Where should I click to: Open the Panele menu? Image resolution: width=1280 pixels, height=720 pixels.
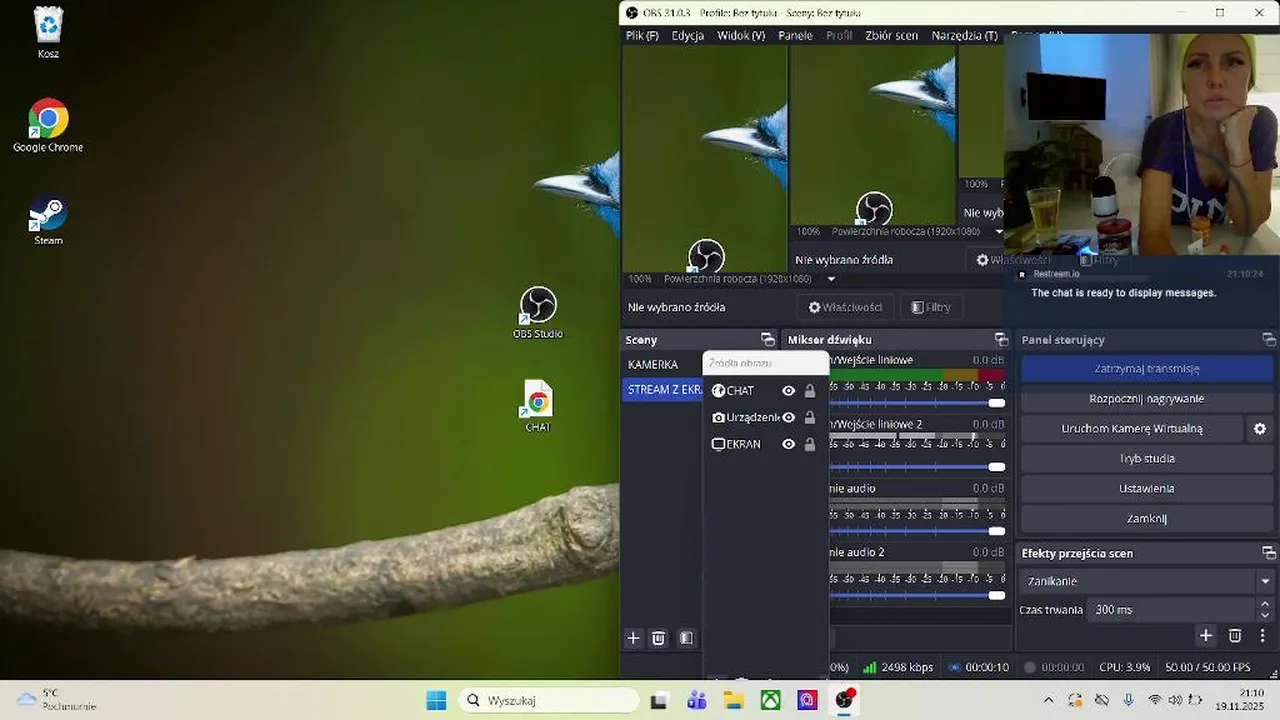pyautogui.click(x=795, y=35)
